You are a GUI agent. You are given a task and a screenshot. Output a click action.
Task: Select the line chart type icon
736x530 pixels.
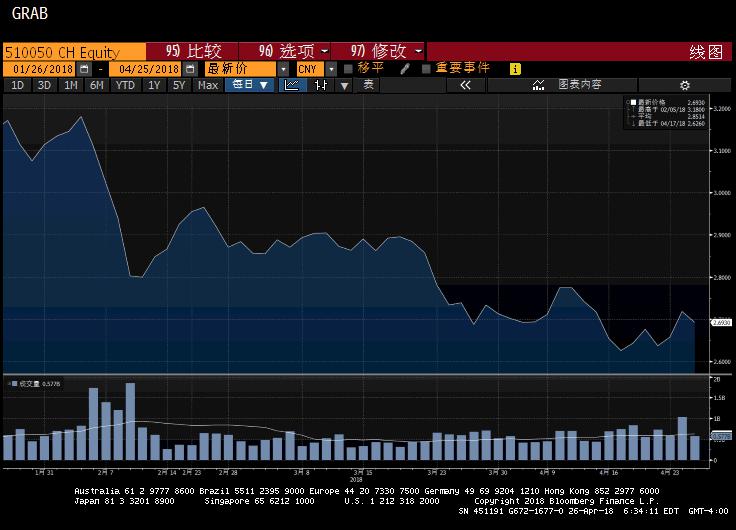tap(292, 86)
